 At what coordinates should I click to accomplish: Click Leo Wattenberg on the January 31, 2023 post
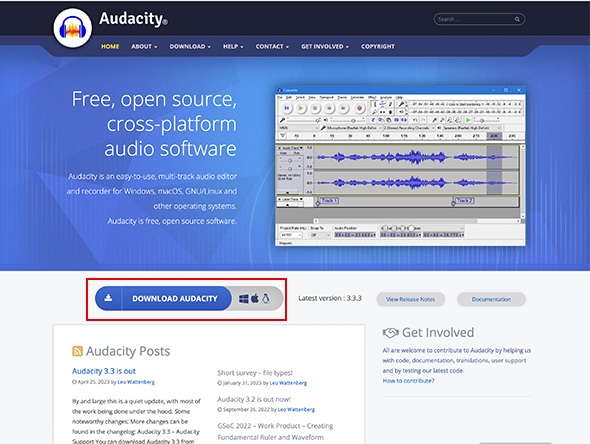click(288, 383)
